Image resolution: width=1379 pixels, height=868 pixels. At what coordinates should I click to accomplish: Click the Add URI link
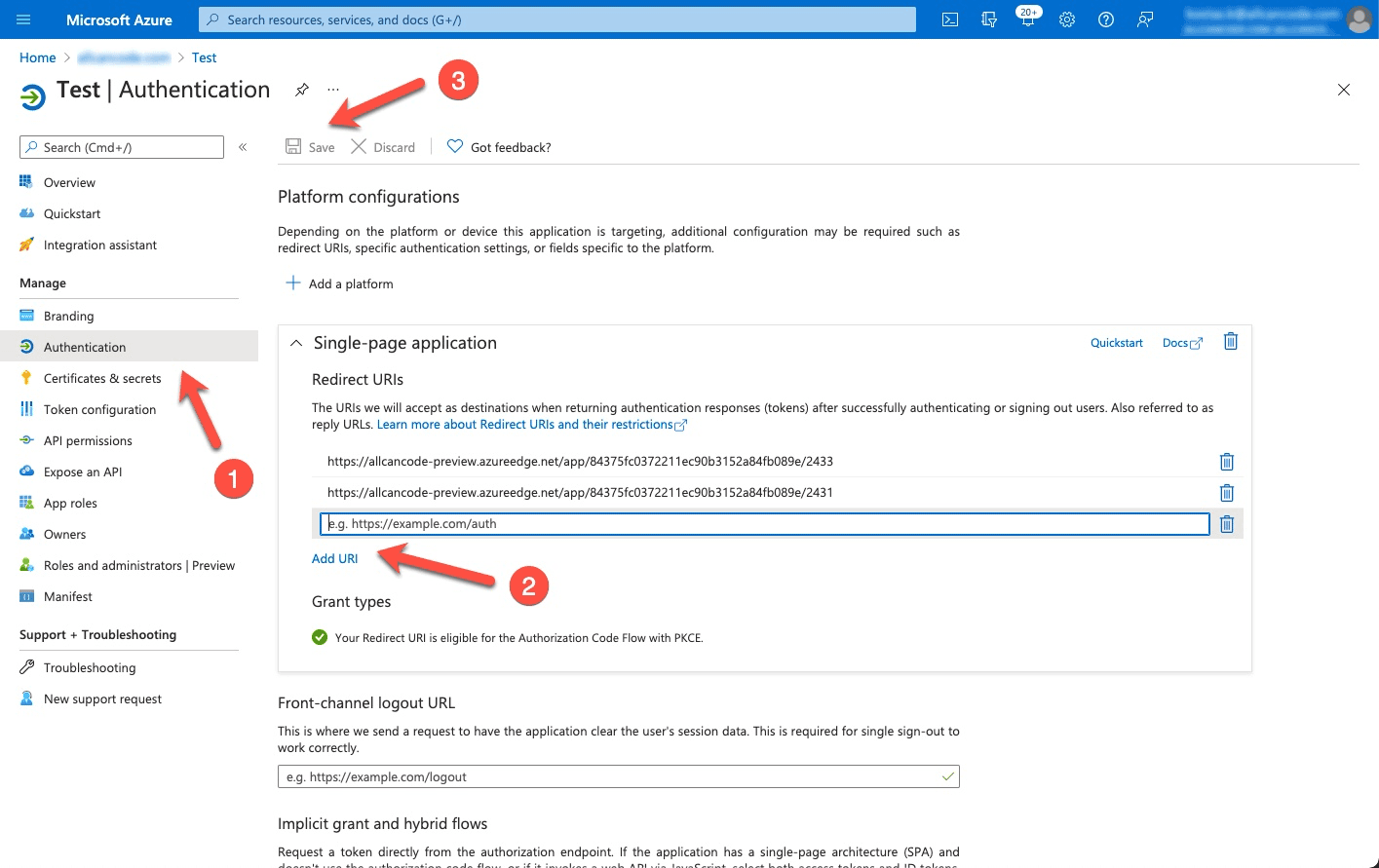(334, 558)
